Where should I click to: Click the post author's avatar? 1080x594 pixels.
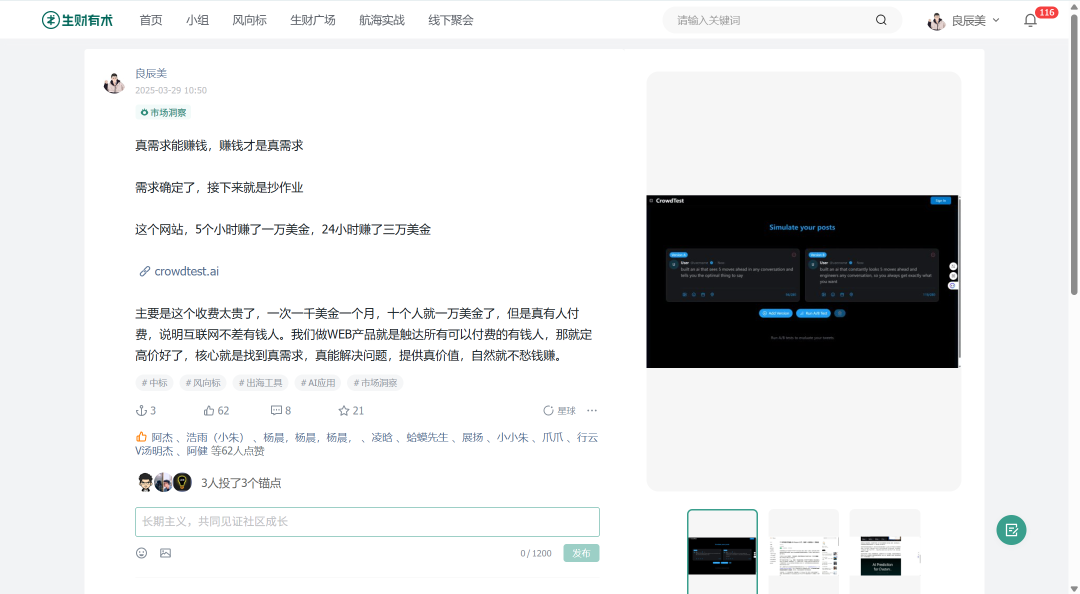pos(114,83)
